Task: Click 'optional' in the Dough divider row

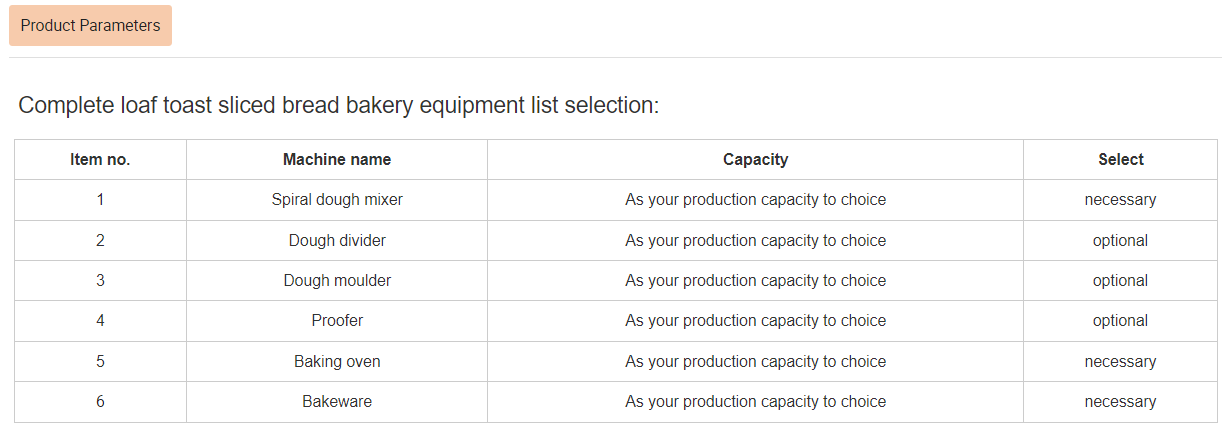Action: (x=1120, y=241)
